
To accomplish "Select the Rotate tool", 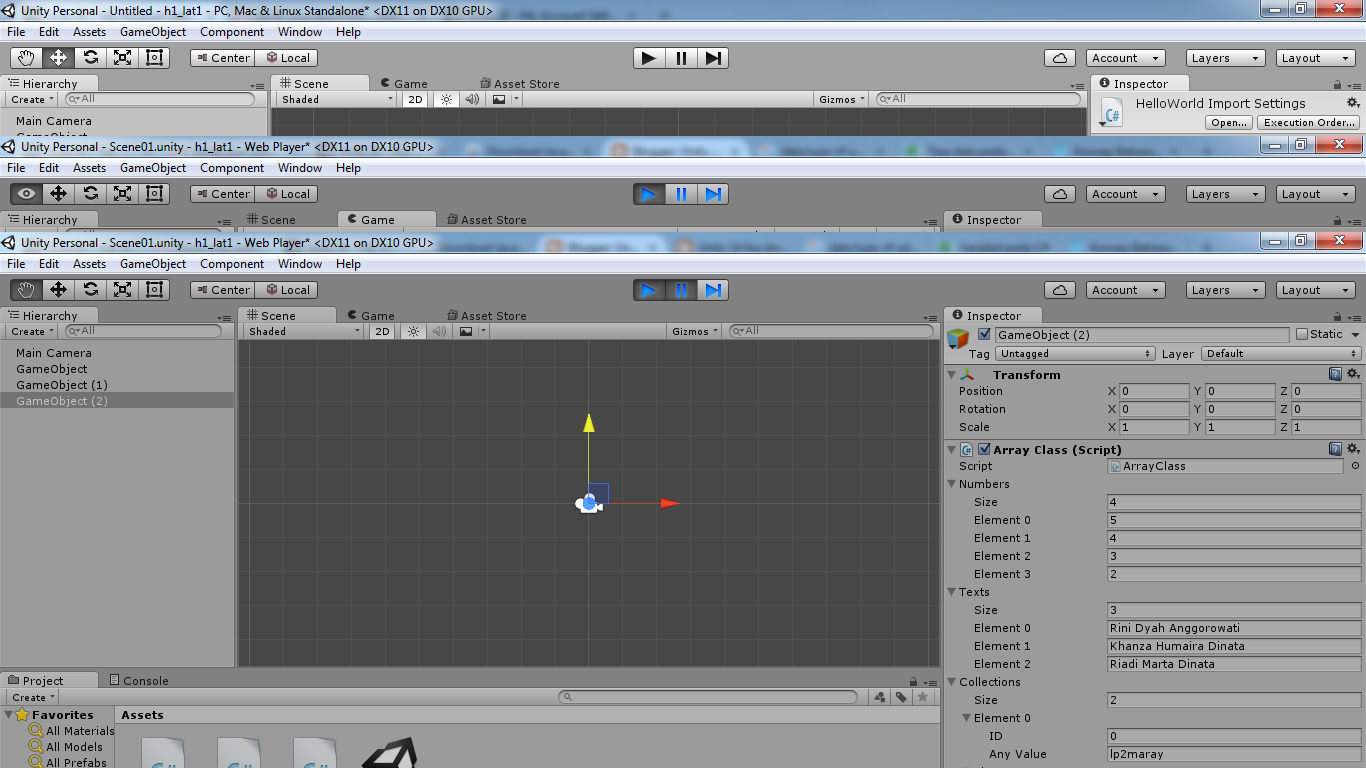I will [x=89, y=289].
